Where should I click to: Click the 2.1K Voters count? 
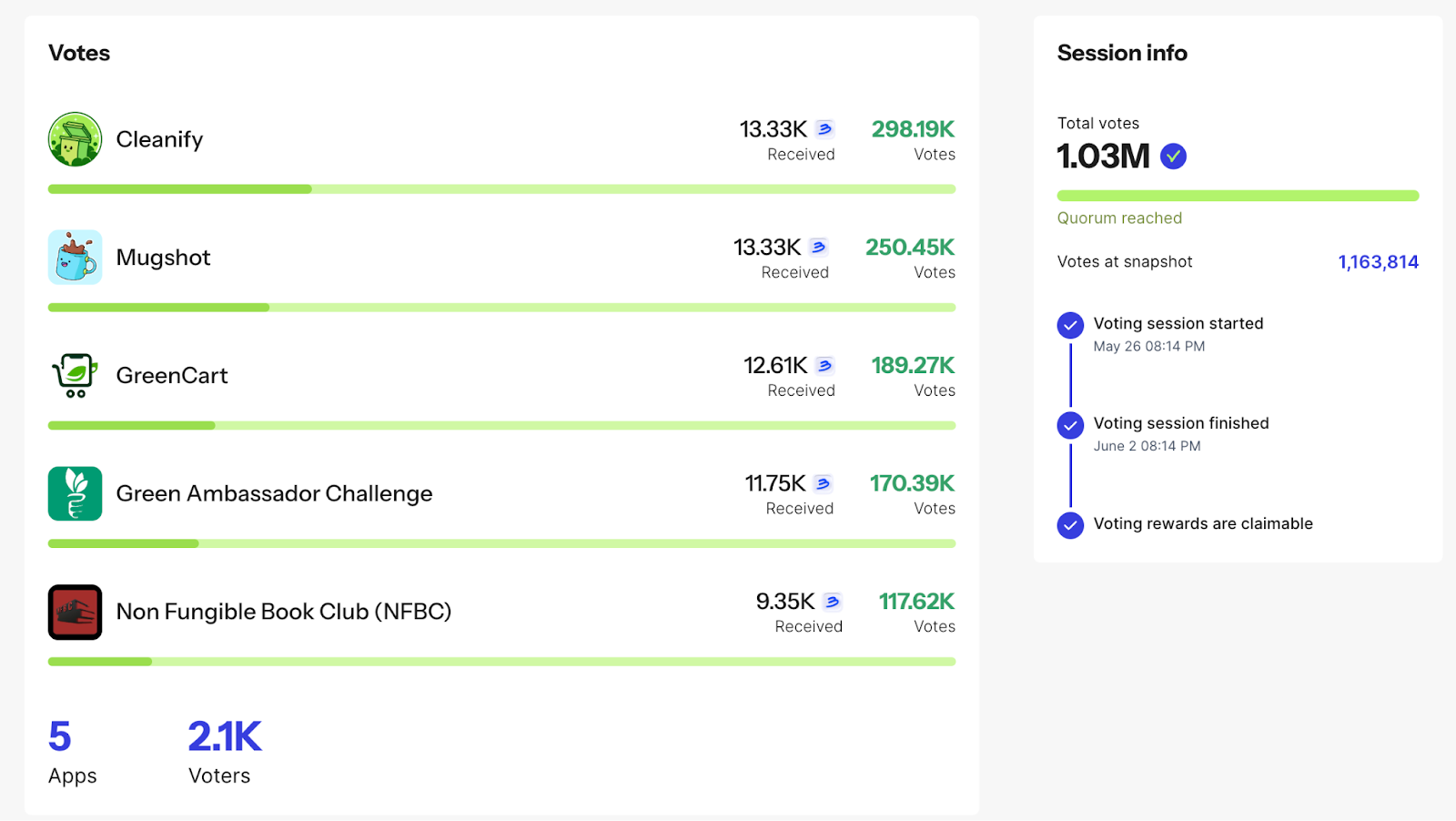(225, 737)
